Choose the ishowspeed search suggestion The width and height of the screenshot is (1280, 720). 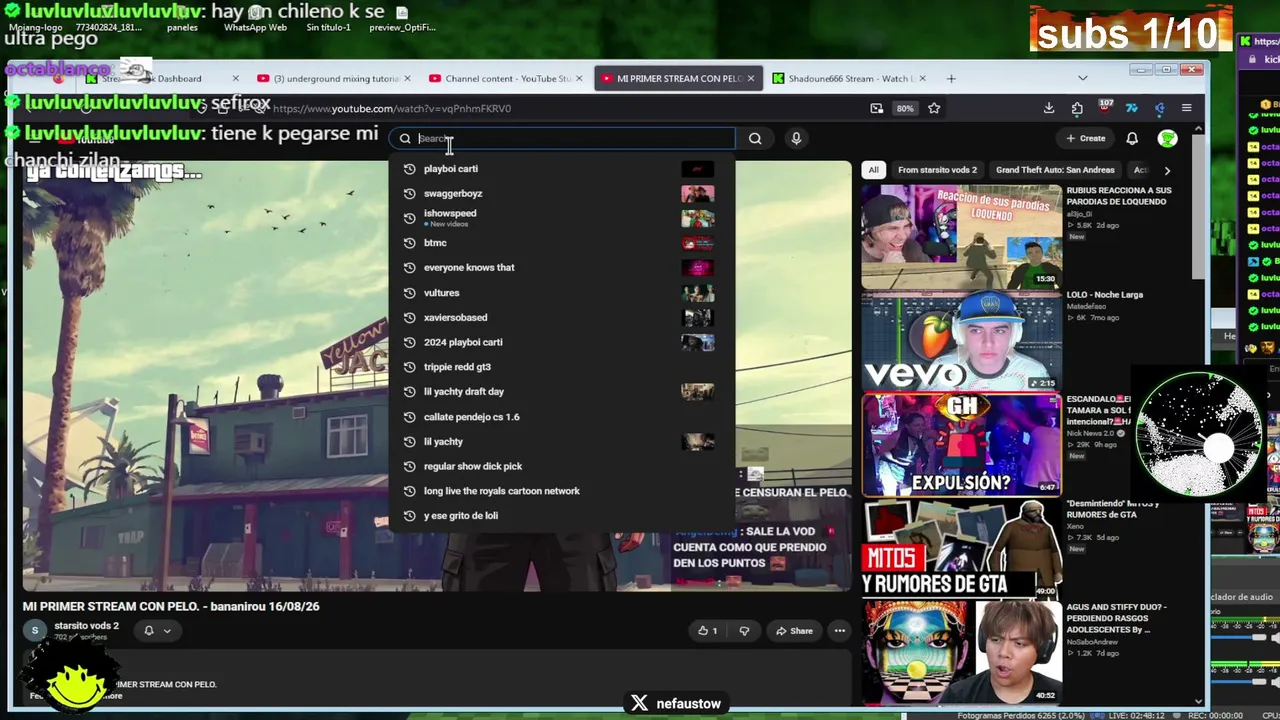562,218
